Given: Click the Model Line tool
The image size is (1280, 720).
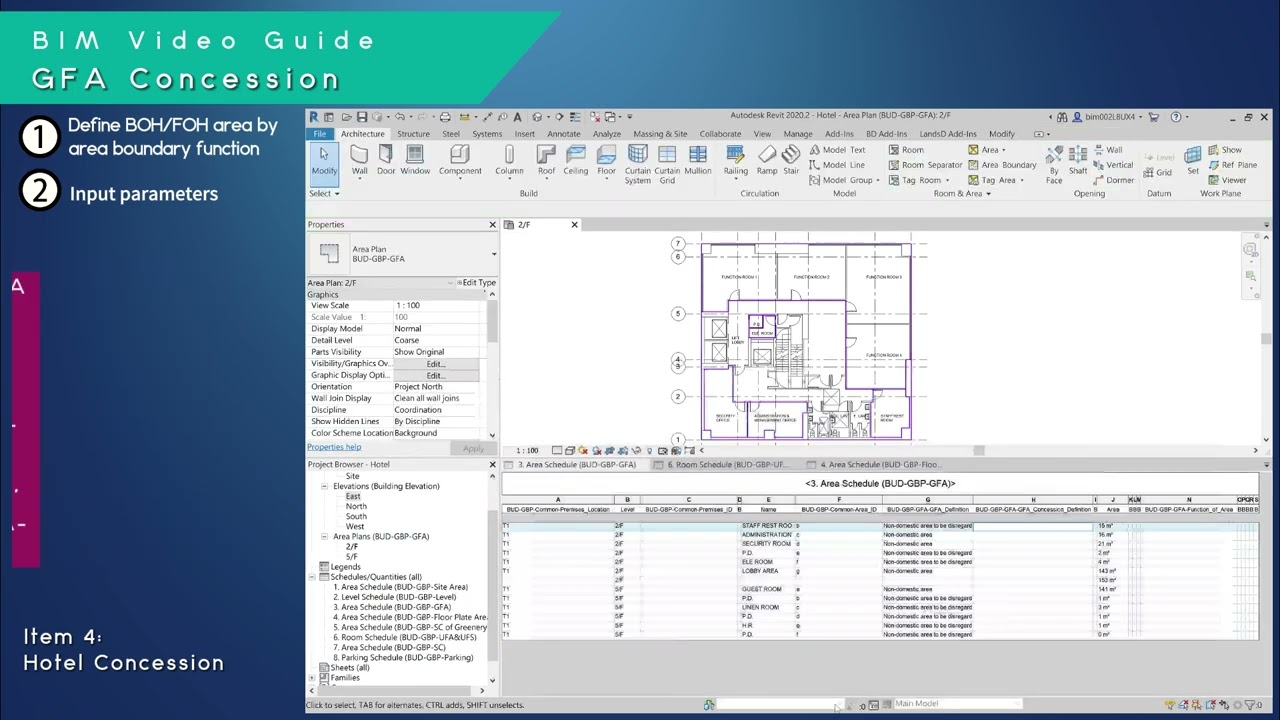Looking at the screenshot, I should 836,165.
